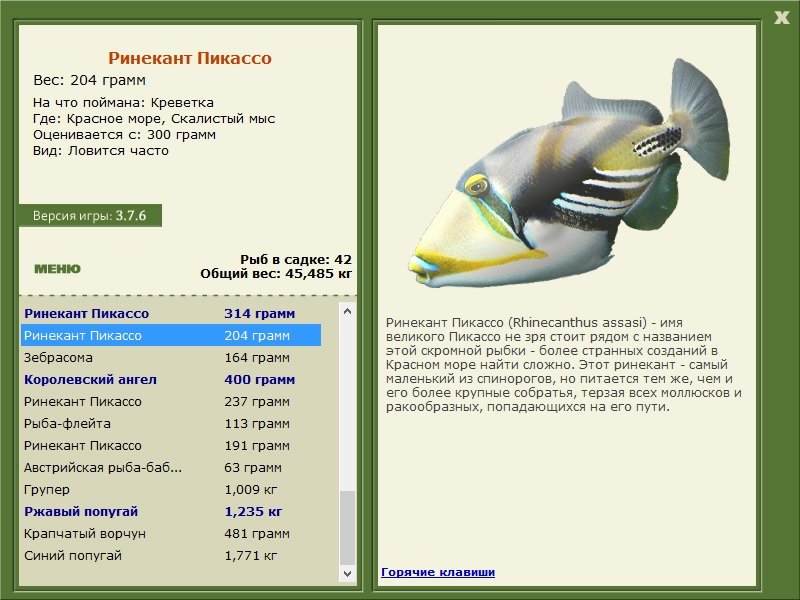The width and height of the screenshot is (800, 600).
Task: Click the Rhinecanthus assasi description paragraph
Action: (x=563, y=364)
